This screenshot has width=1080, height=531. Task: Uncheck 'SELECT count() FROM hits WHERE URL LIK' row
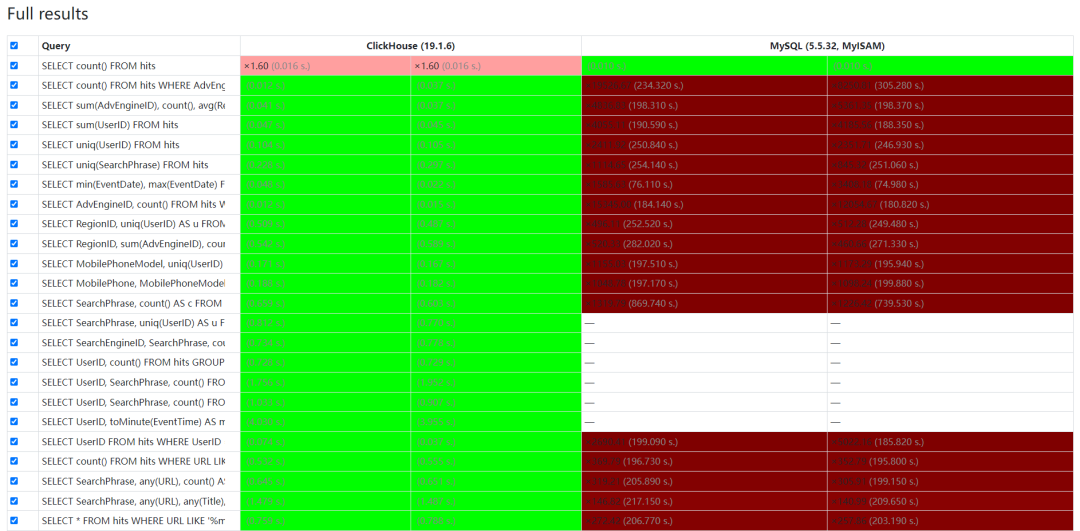click(14, 461)
